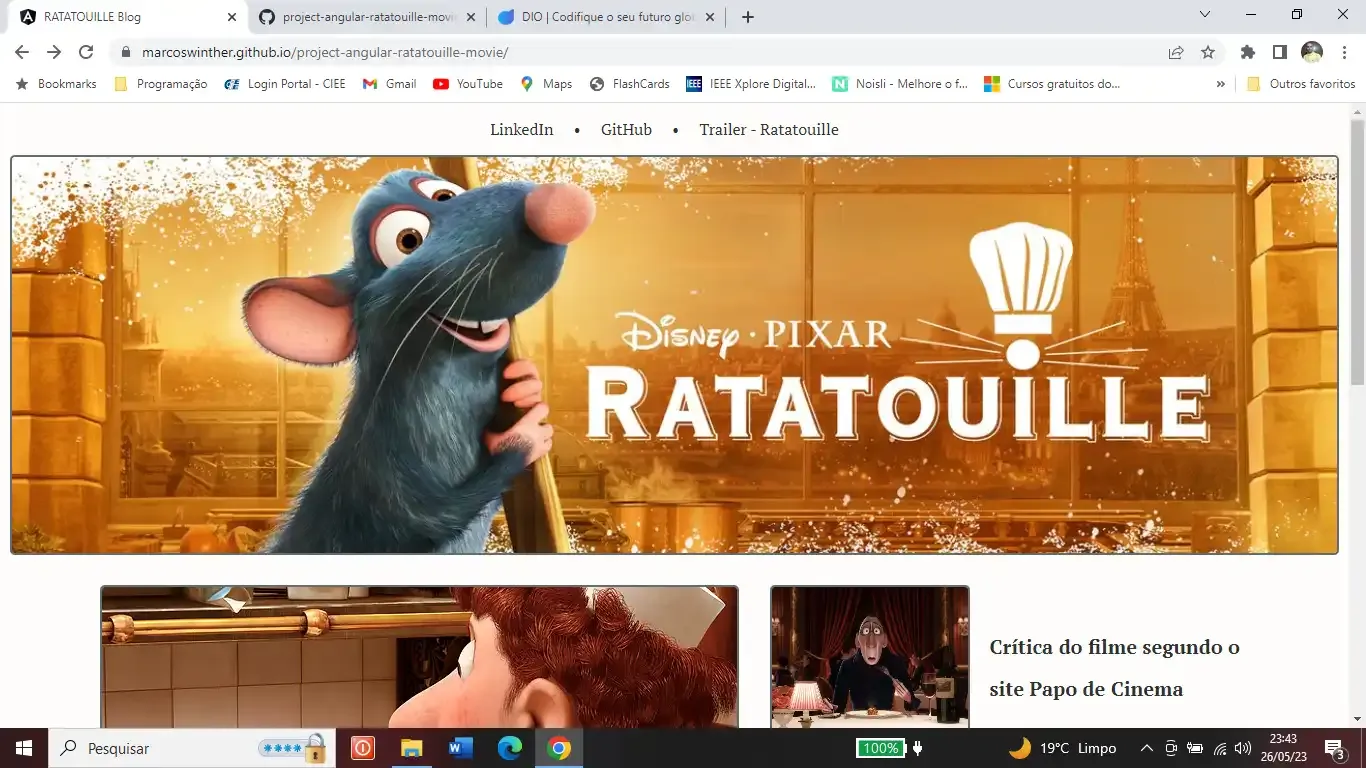Image resolution: width=1366 pixels, height=768 pixels.
Task: Click the site lock icon in address bar
Action: pyautogui.click(x=125, y=52)
